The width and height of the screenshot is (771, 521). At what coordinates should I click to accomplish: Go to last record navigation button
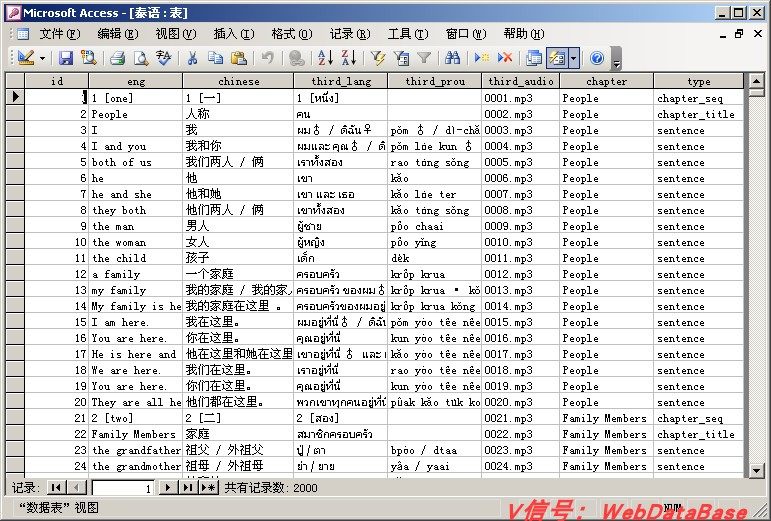tap(188, 488)
